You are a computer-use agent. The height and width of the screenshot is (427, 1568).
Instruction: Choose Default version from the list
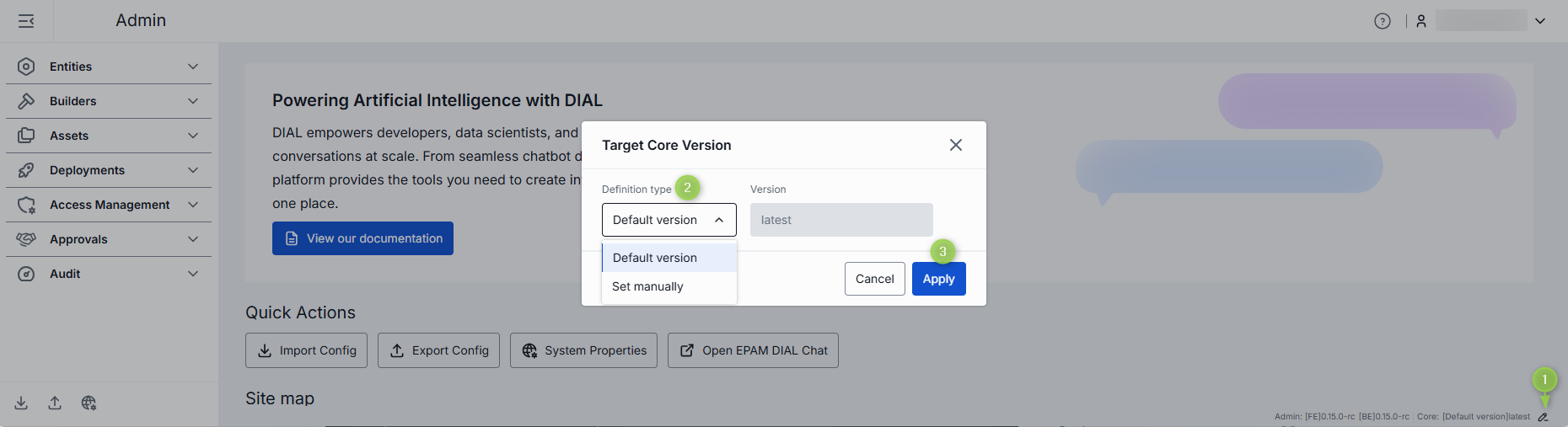pyautogui.click(x=655, y=258)
